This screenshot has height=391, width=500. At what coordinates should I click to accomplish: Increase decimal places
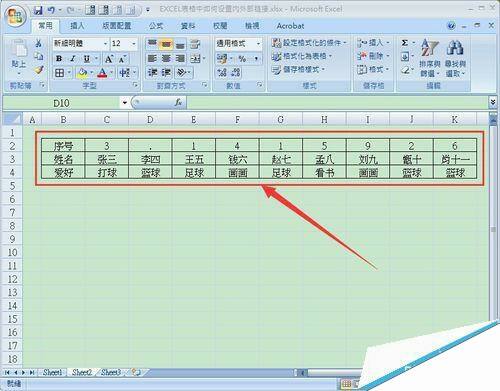(x=222, y=72)
